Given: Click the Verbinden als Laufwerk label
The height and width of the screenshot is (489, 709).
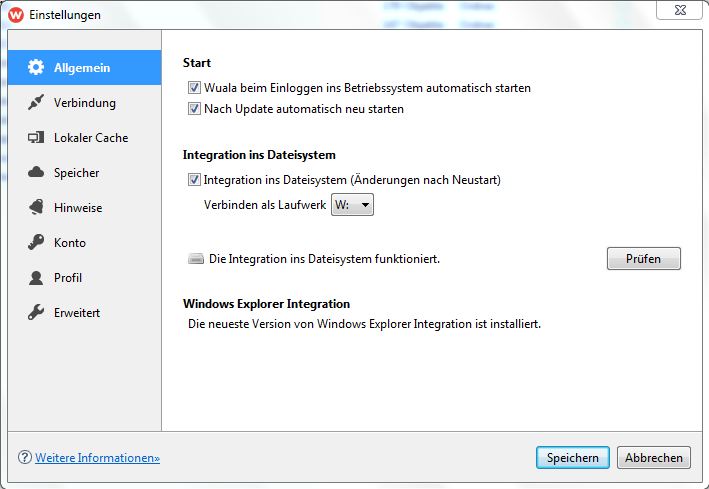Looking at the screenshot, I should pos(265,205).
